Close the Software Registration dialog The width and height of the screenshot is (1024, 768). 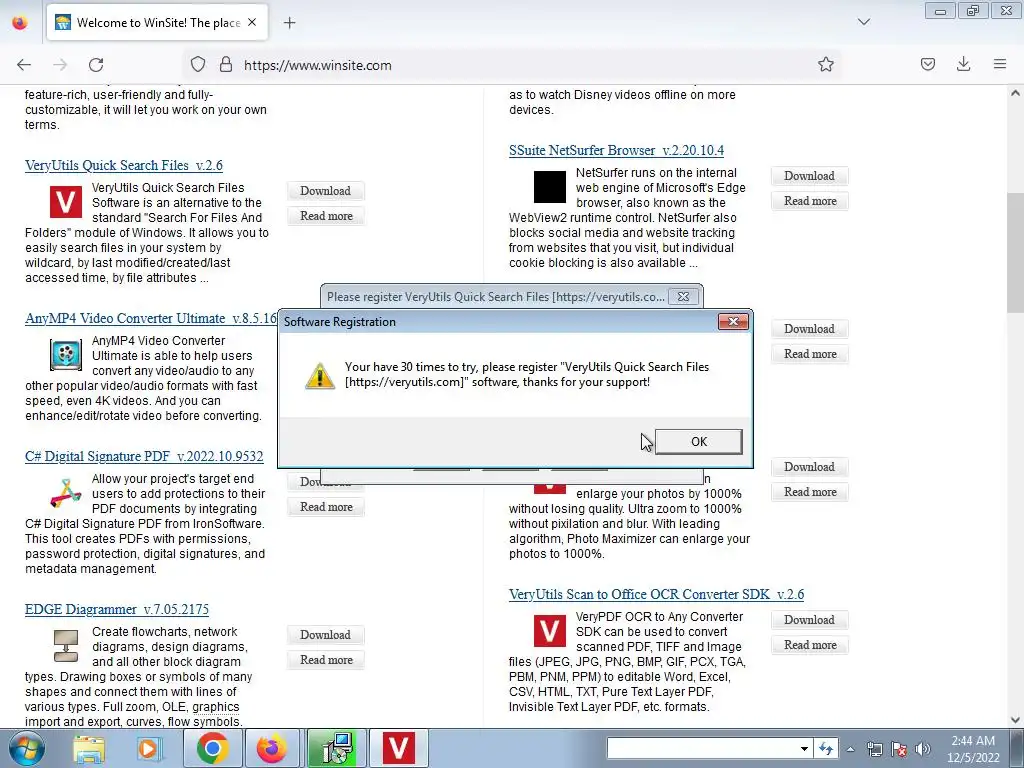733,321
